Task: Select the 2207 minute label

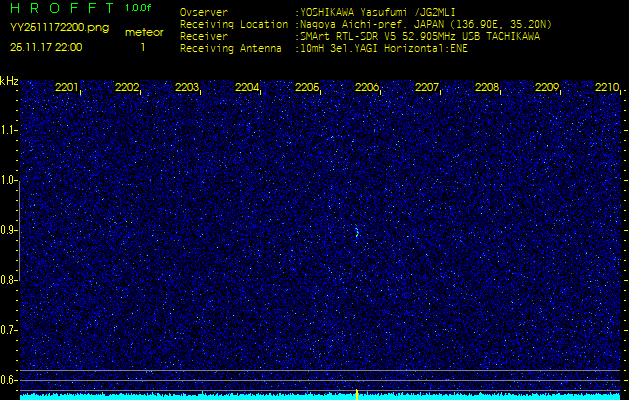Action: point(427,87)
